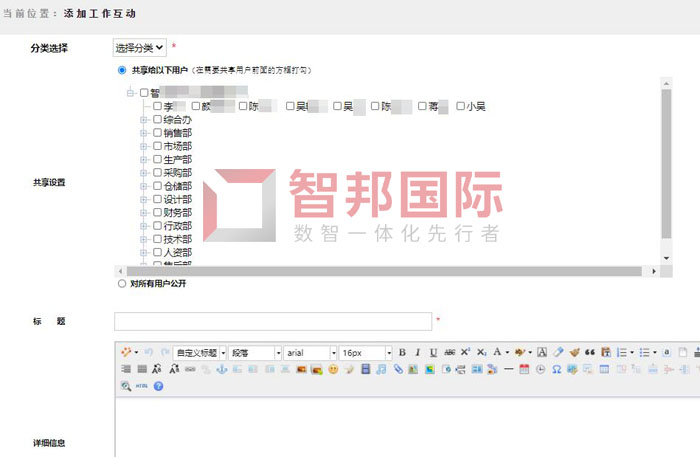Open the ordered list style arrow
The width and height of the screenshot is (700, 457).
(x=632, y=353)
